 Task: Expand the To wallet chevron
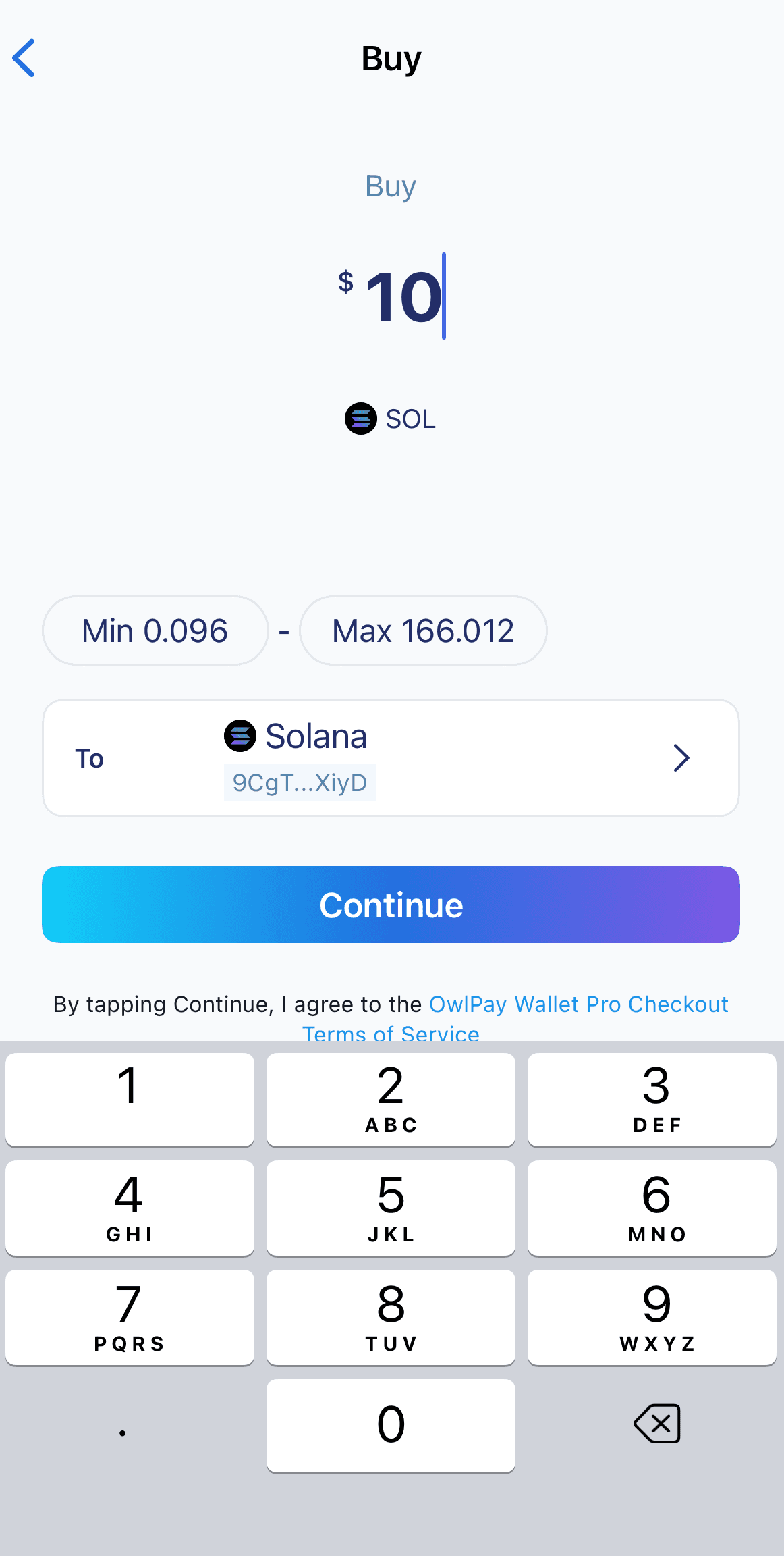click(x=681, y=758)
